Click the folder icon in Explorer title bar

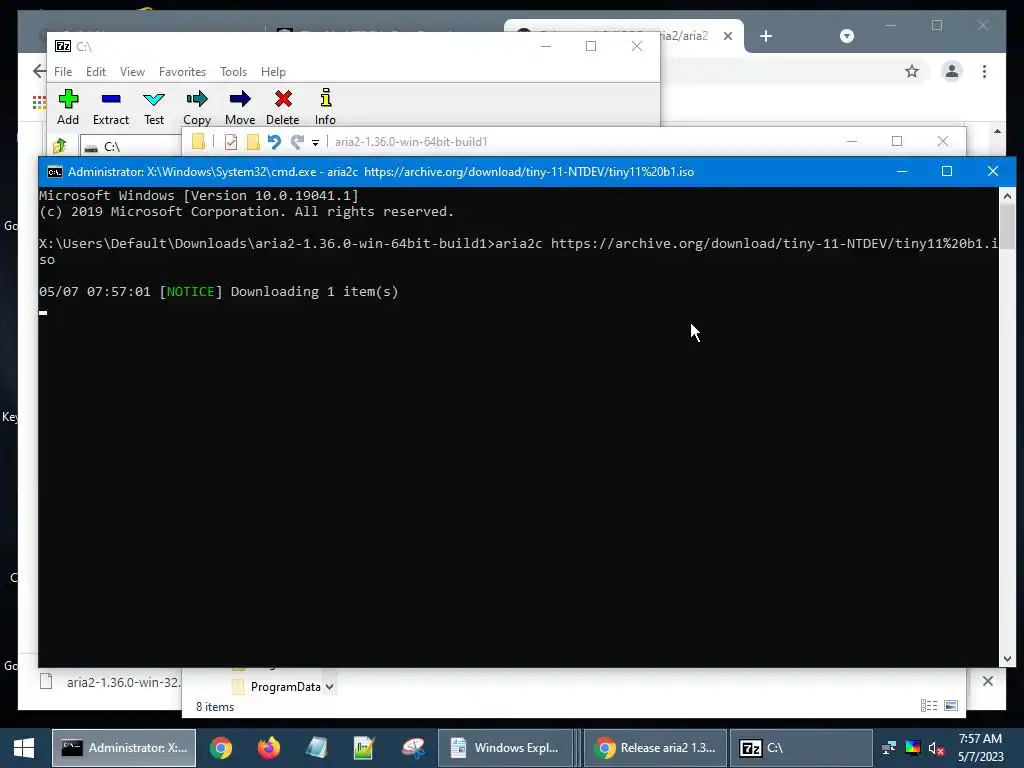coord(198,141)
